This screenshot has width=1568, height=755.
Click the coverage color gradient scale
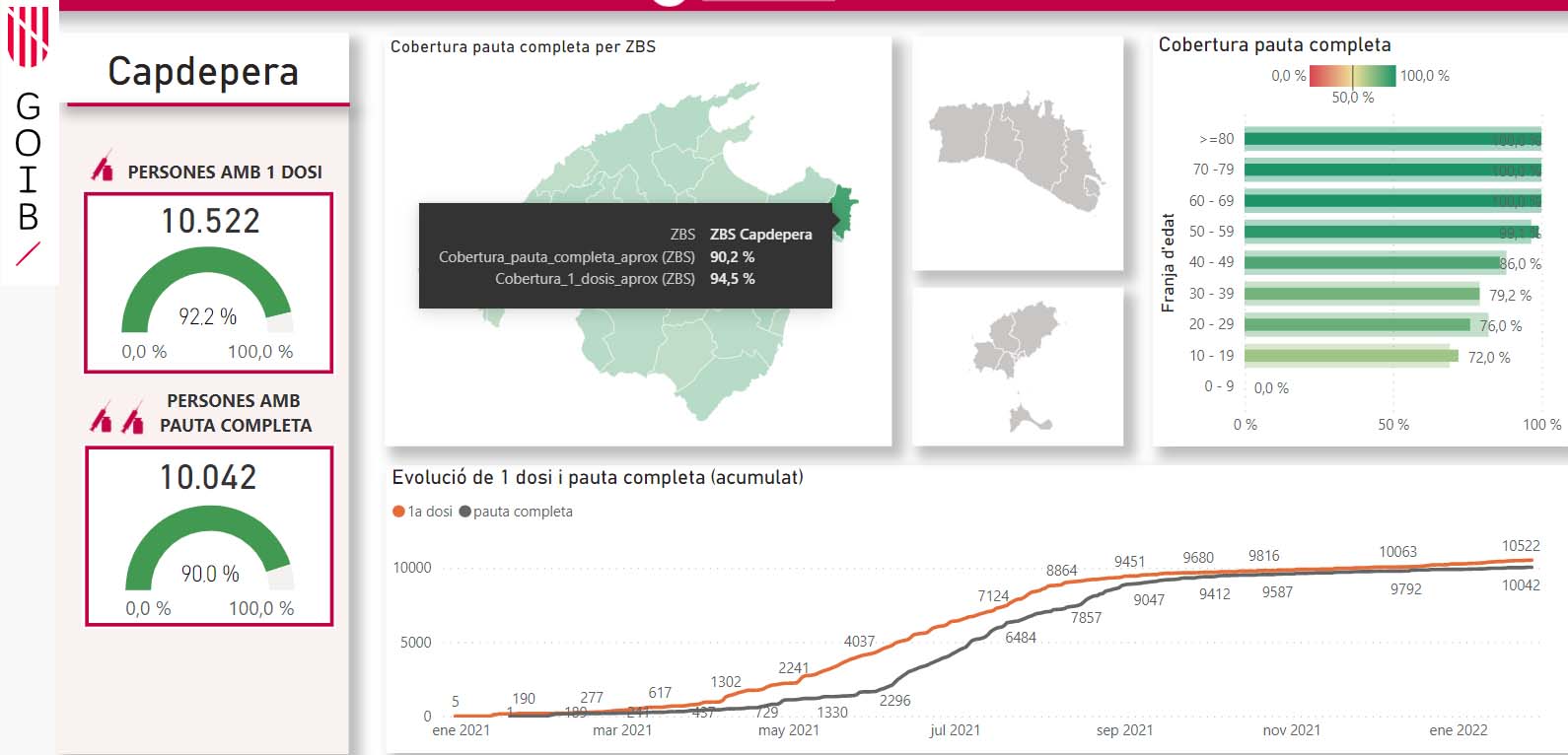[x=1352, y=76]
